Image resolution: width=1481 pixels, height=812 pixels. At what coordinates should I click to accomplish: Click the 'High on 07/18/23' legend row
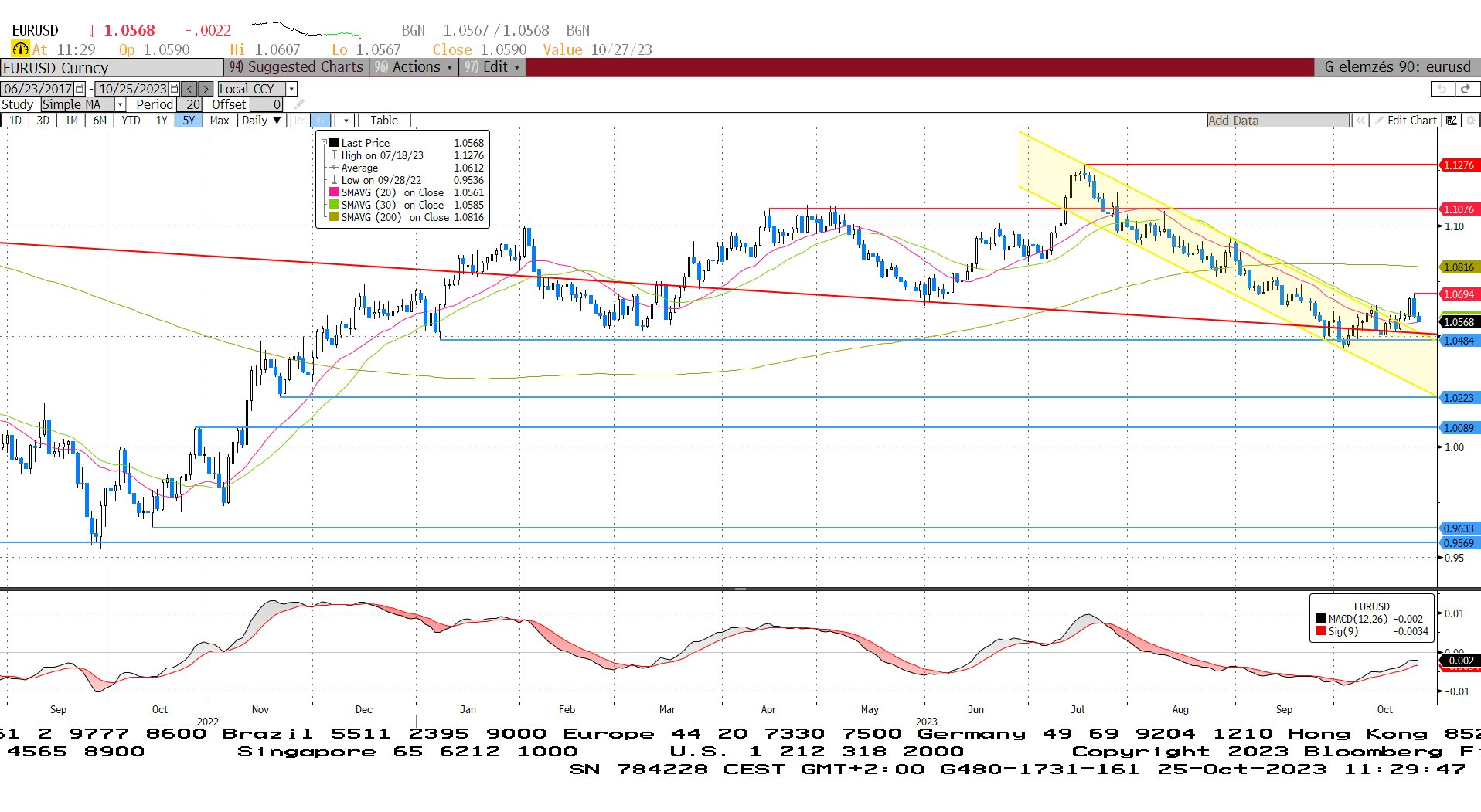pos(407,155)
